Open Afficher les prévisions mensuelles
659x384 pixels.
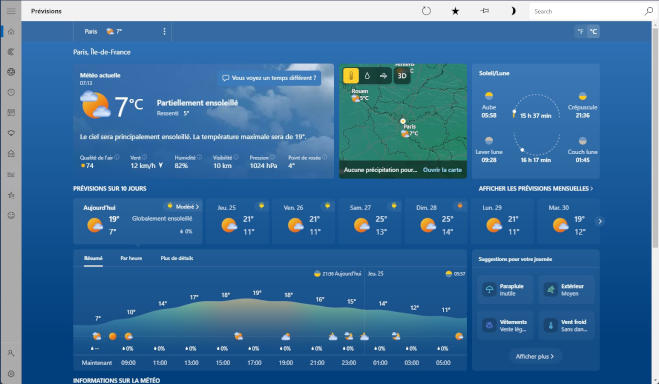536,189
